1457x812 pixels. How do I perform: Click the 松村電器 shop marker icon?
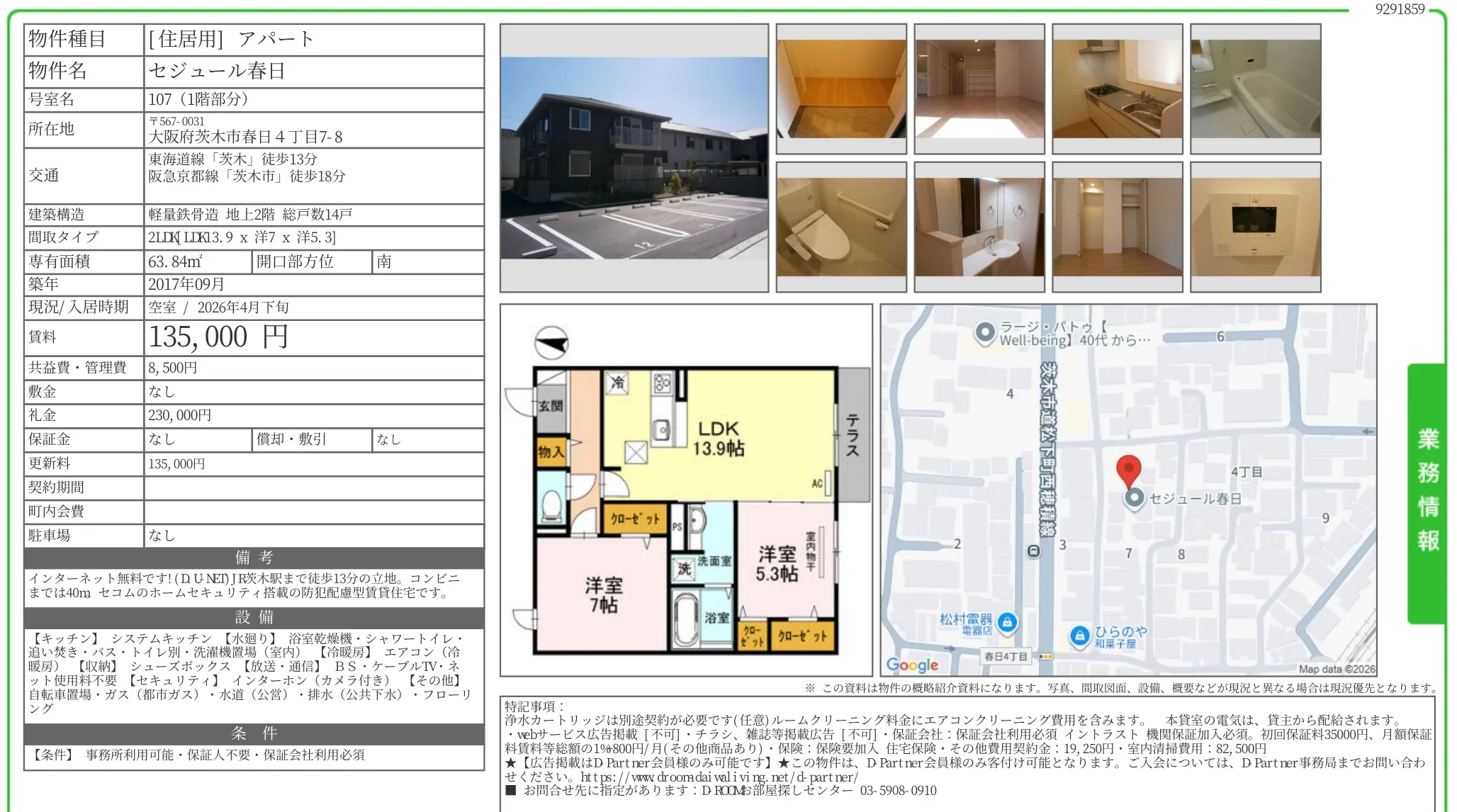1007,623
